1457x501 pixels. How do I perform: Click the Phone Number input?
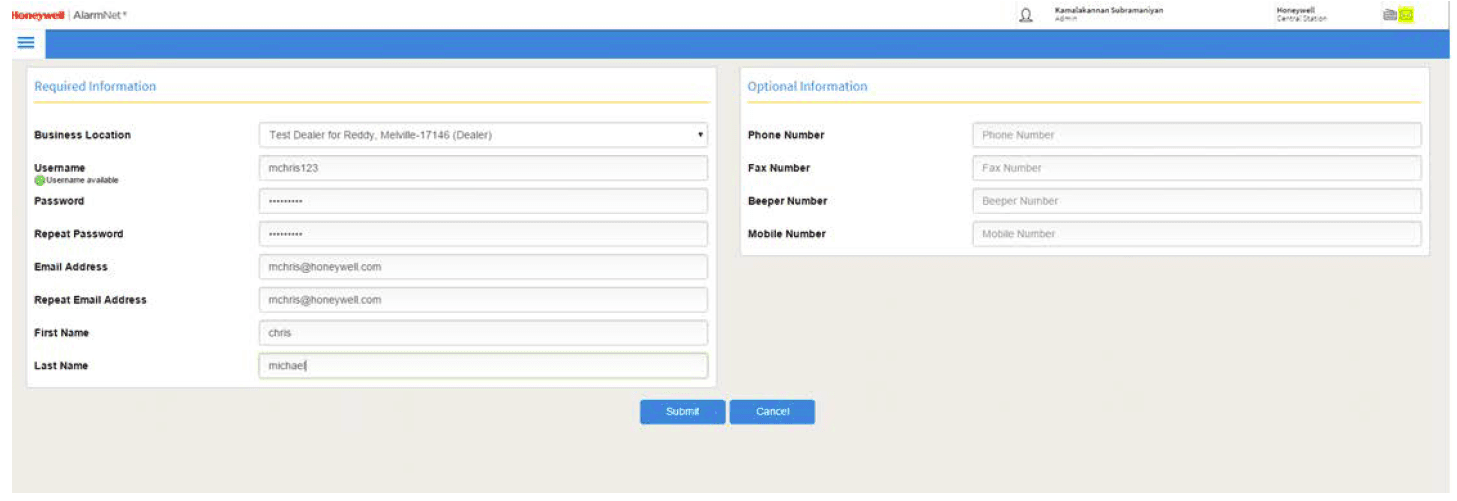(x=1195, y=135)
